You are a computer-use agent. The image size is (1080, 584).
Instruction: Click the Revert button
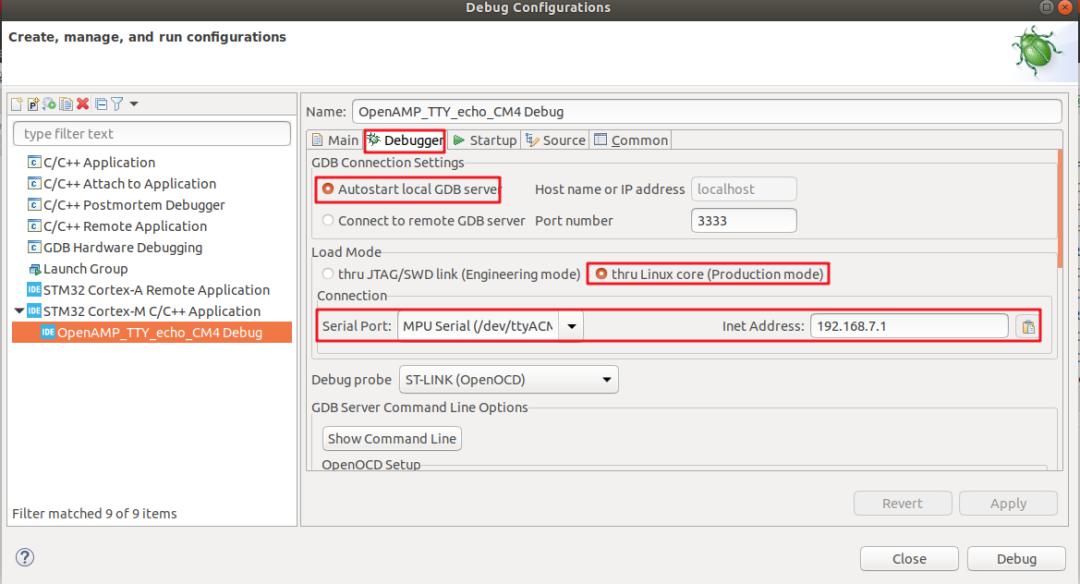902,503
